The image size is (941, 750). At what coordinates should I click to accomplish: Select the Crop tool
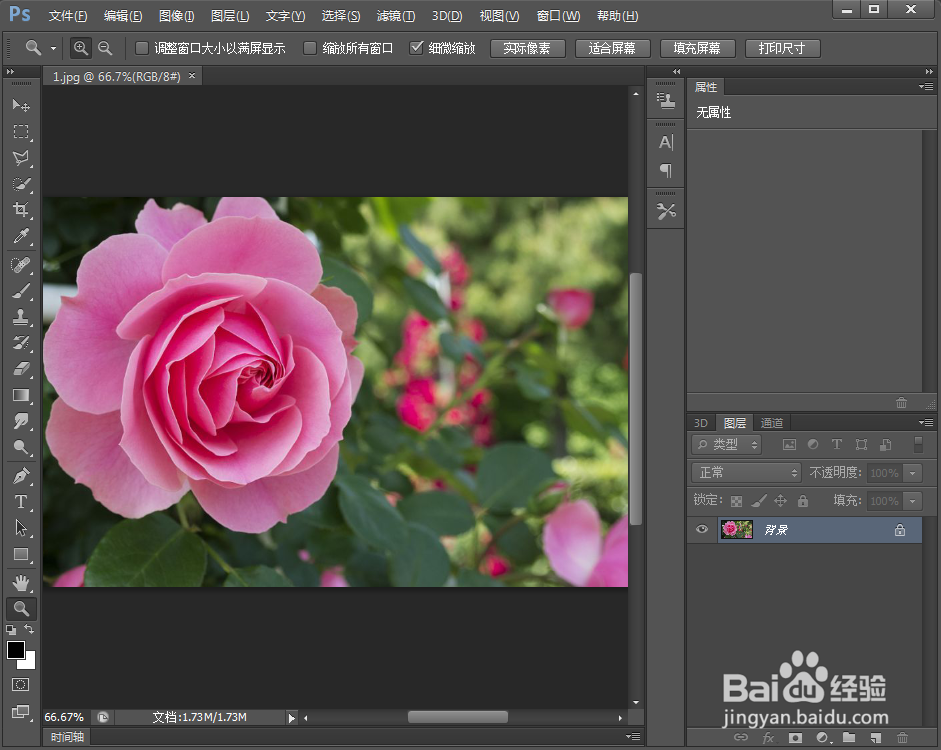coord(21,209)
